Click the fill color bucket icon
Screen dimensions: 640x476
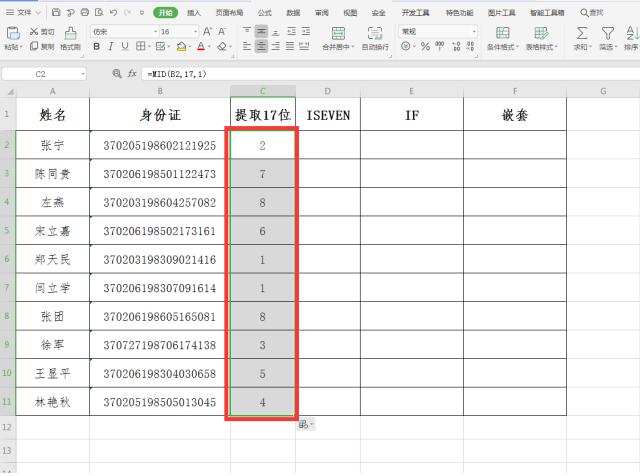point(181,47)
